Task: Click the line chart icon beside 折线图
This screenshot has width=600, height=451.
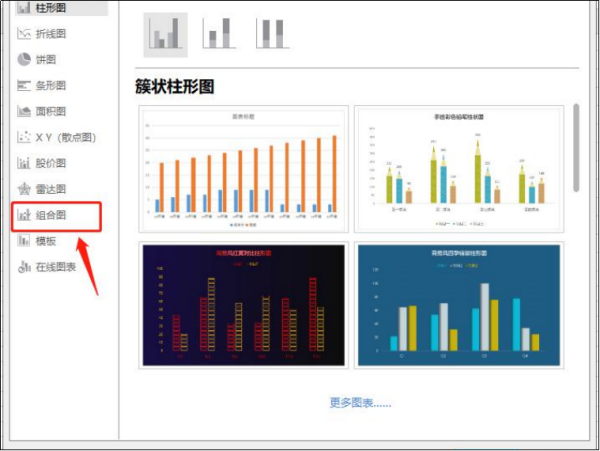Action: (x=24, y=34)
